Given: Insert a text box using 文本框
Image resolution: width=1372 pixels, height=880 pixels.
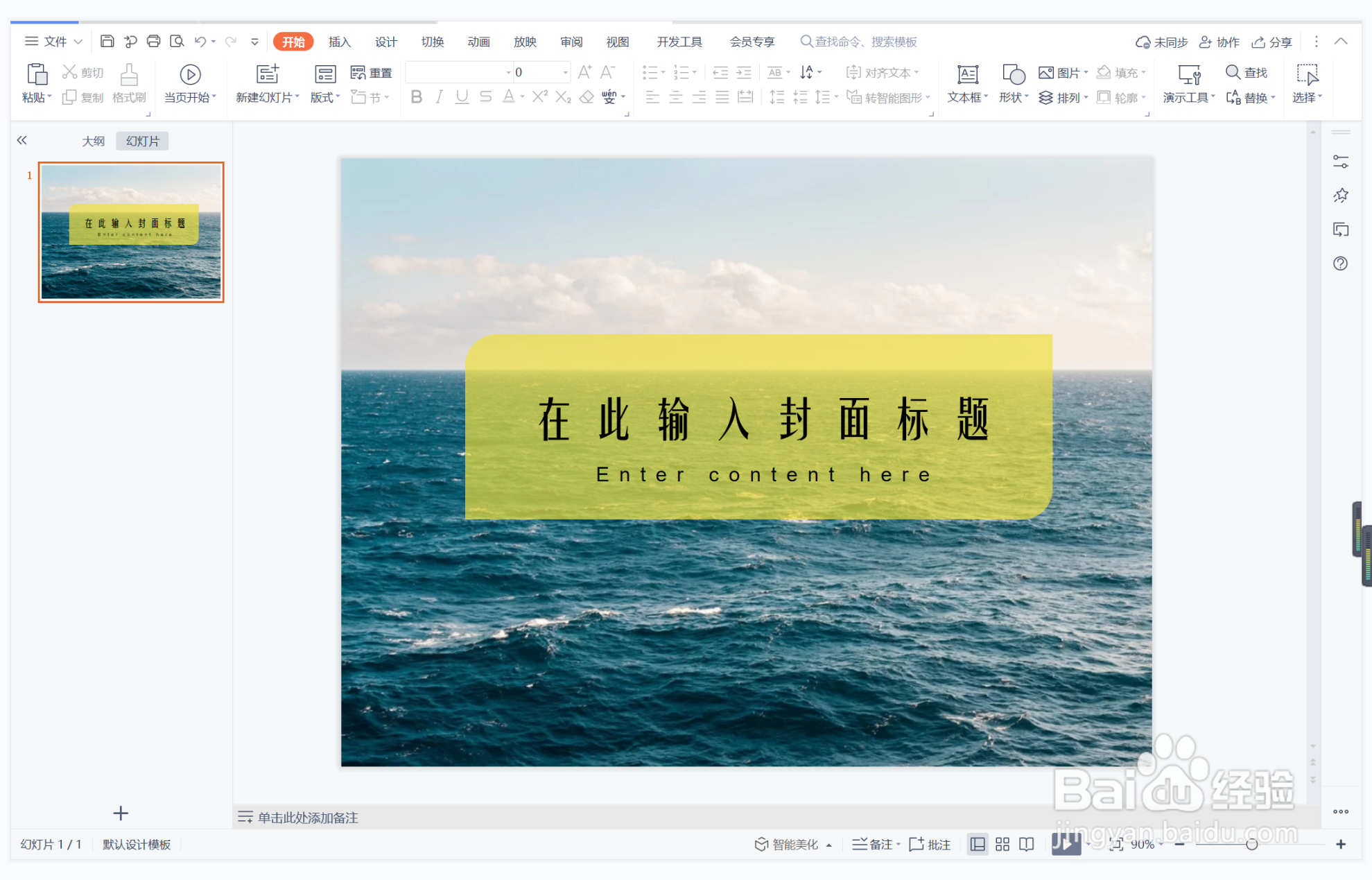Looking at the screenshot, I should [x=966, y=83].
